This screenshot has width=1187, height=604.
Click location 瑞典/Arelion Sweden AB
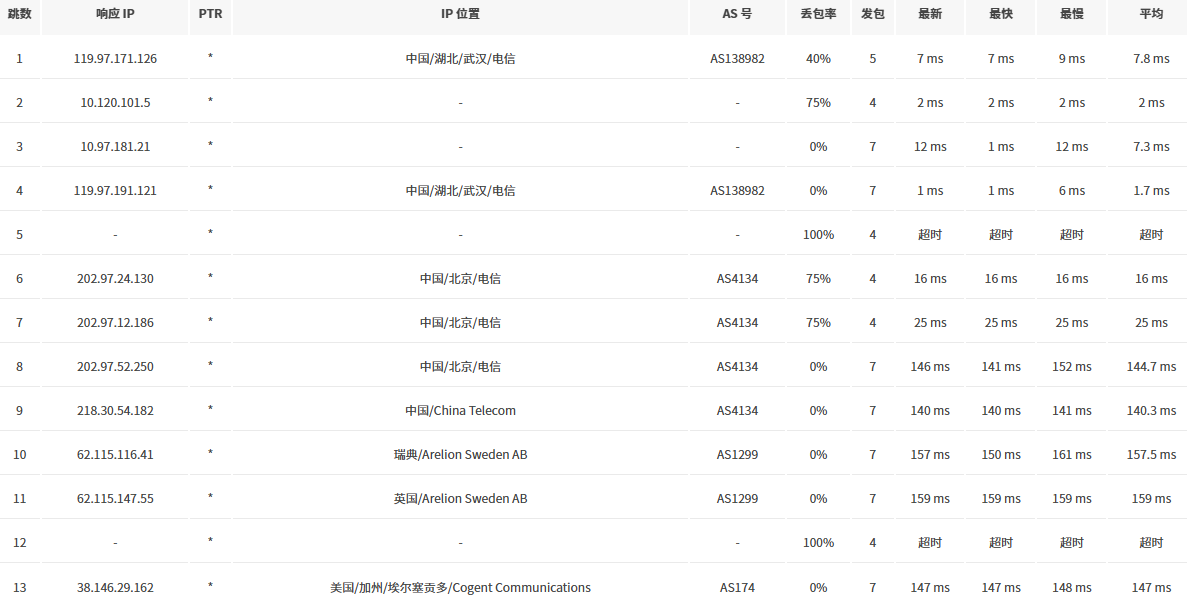(460, 454)
